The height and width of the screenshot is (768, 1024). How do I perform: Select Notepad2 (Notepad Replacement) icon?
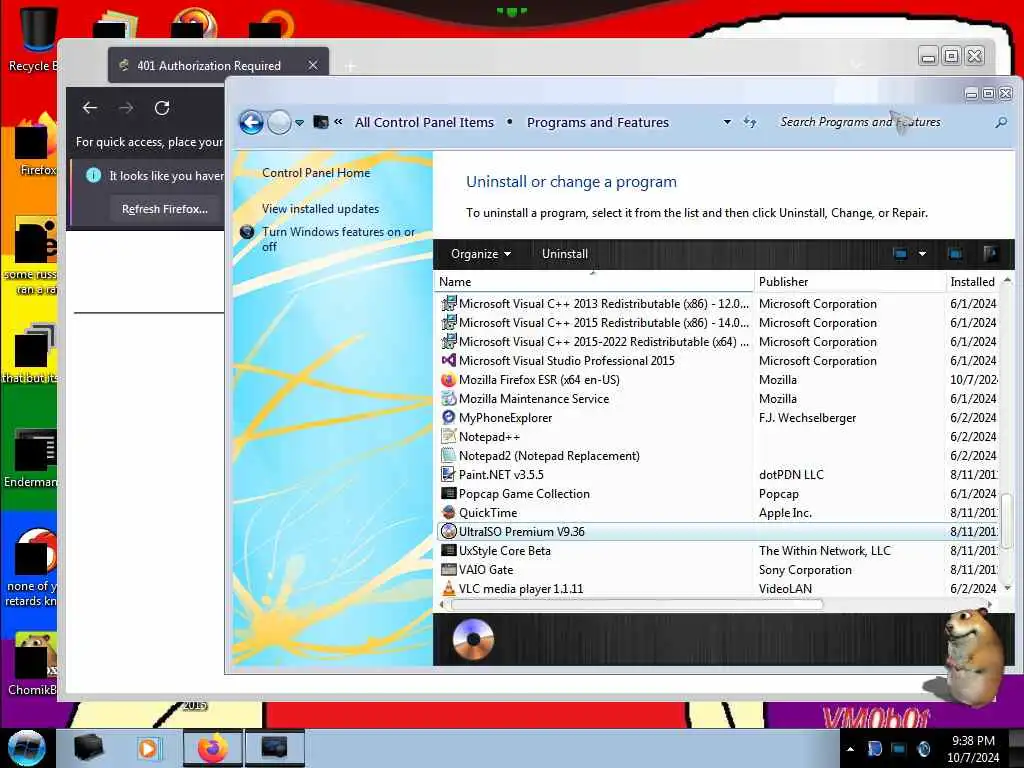click(449, 455)
